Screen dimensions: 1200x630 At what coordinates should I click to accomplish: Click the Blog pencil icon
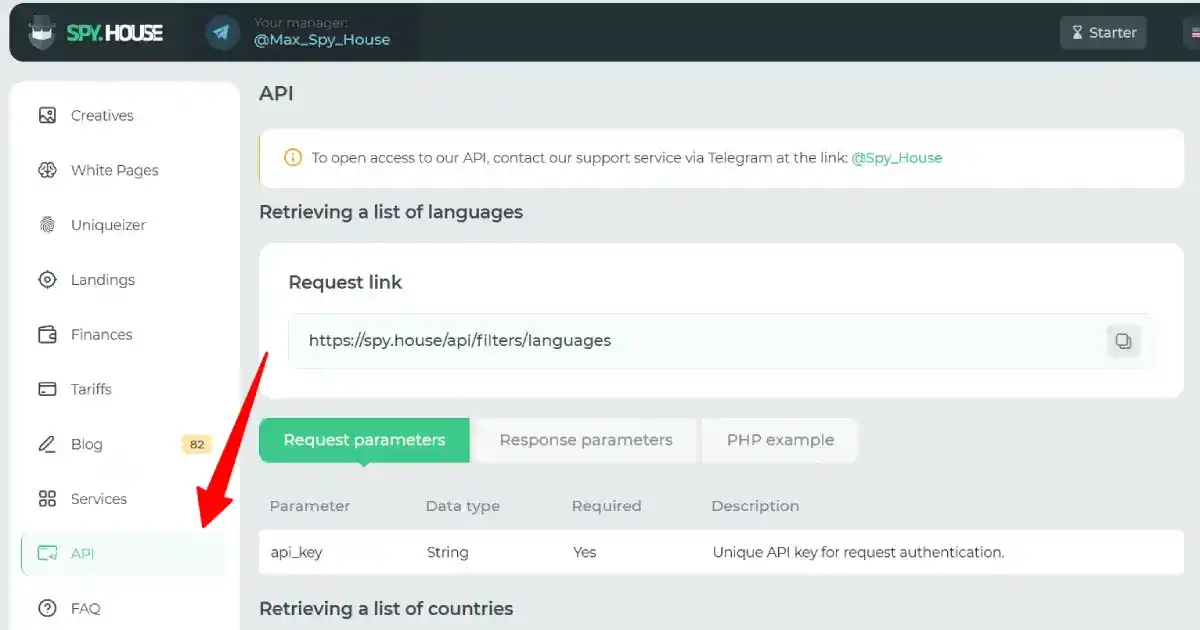pos(47,444)
